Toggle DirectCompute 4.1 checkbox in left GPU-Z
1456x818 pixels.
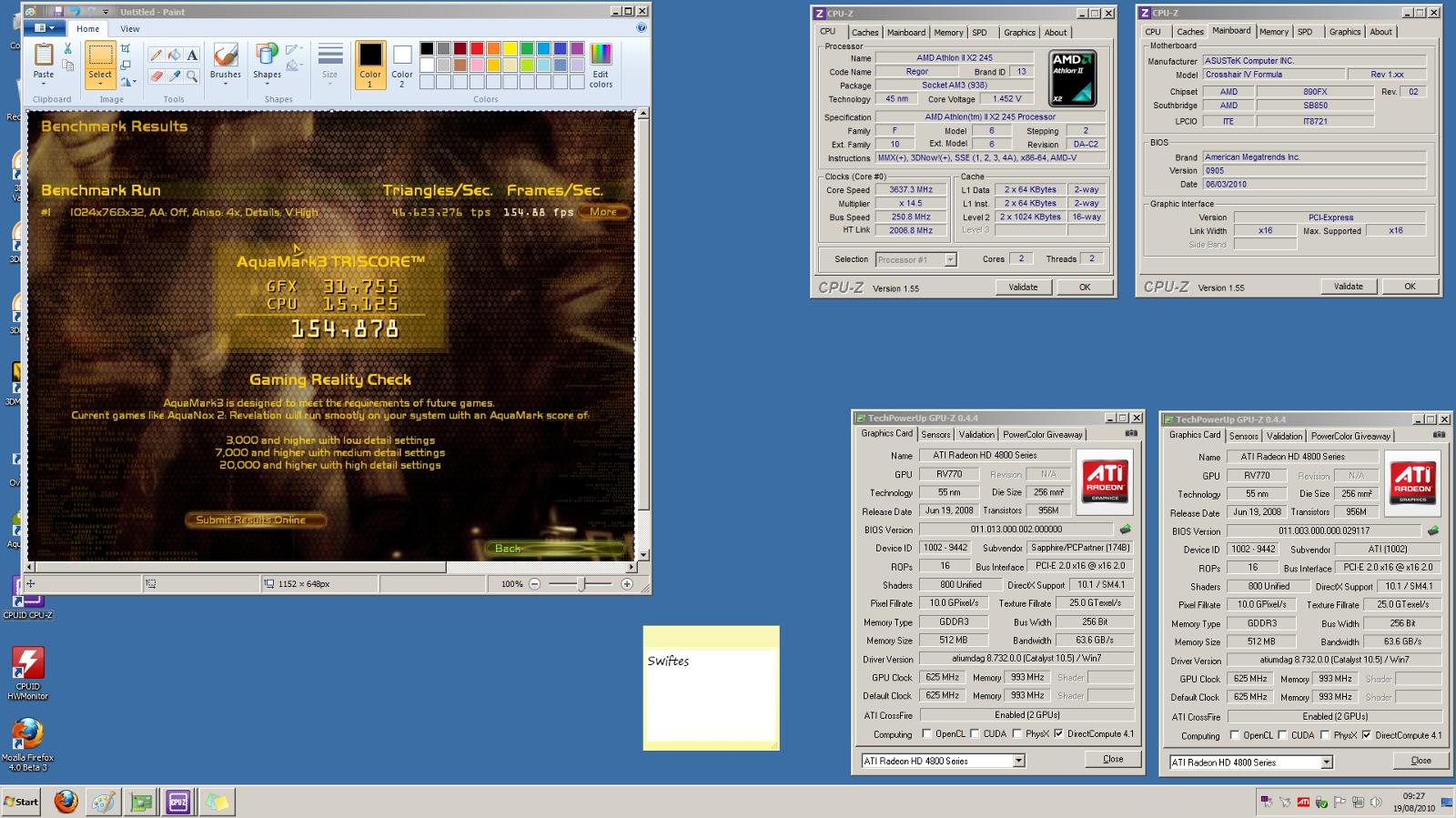(1058, 733)
